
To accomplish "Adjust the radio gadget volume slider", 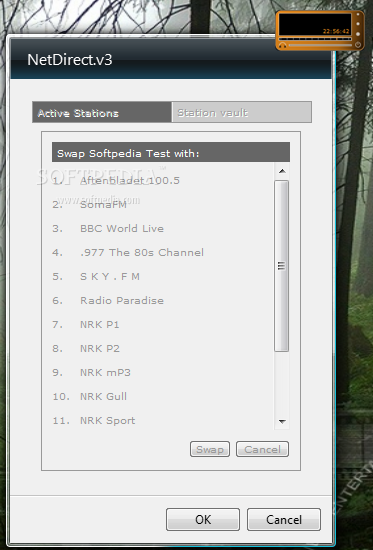I will click(x=320, y=45).
